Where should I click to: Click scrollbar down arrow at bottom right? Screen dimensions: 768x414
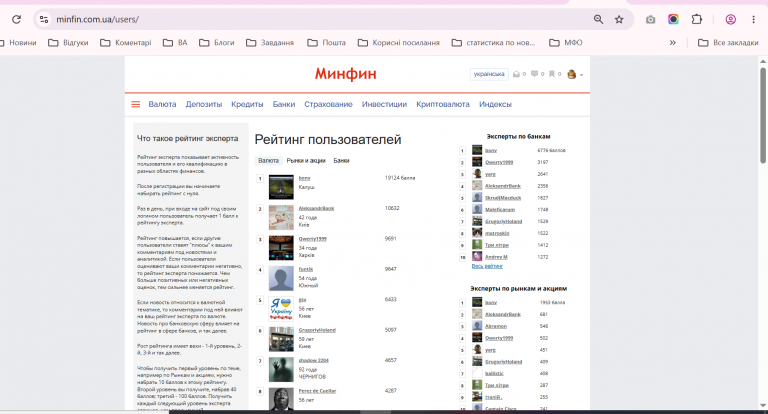pyautogui.click(x=763, y=405)
